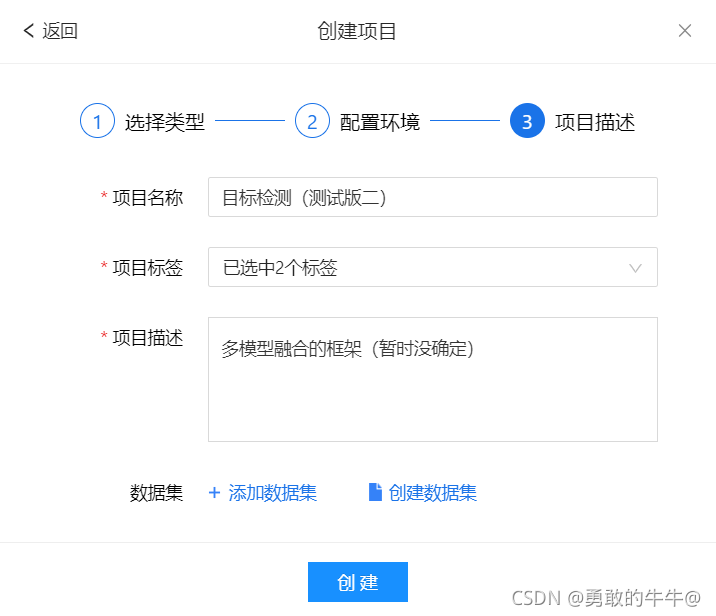Open the 创建数据集 link
This screenshot has height=616, width=716.
[432, 493]
